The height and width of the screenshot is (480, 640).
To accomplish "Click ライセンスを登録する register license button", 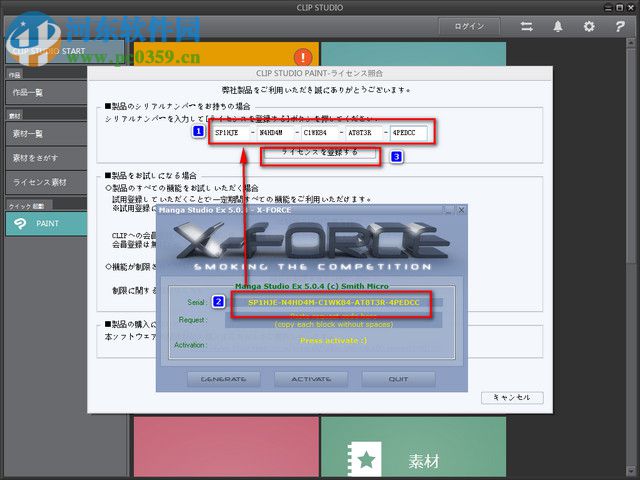I will (x=320, y=153).
